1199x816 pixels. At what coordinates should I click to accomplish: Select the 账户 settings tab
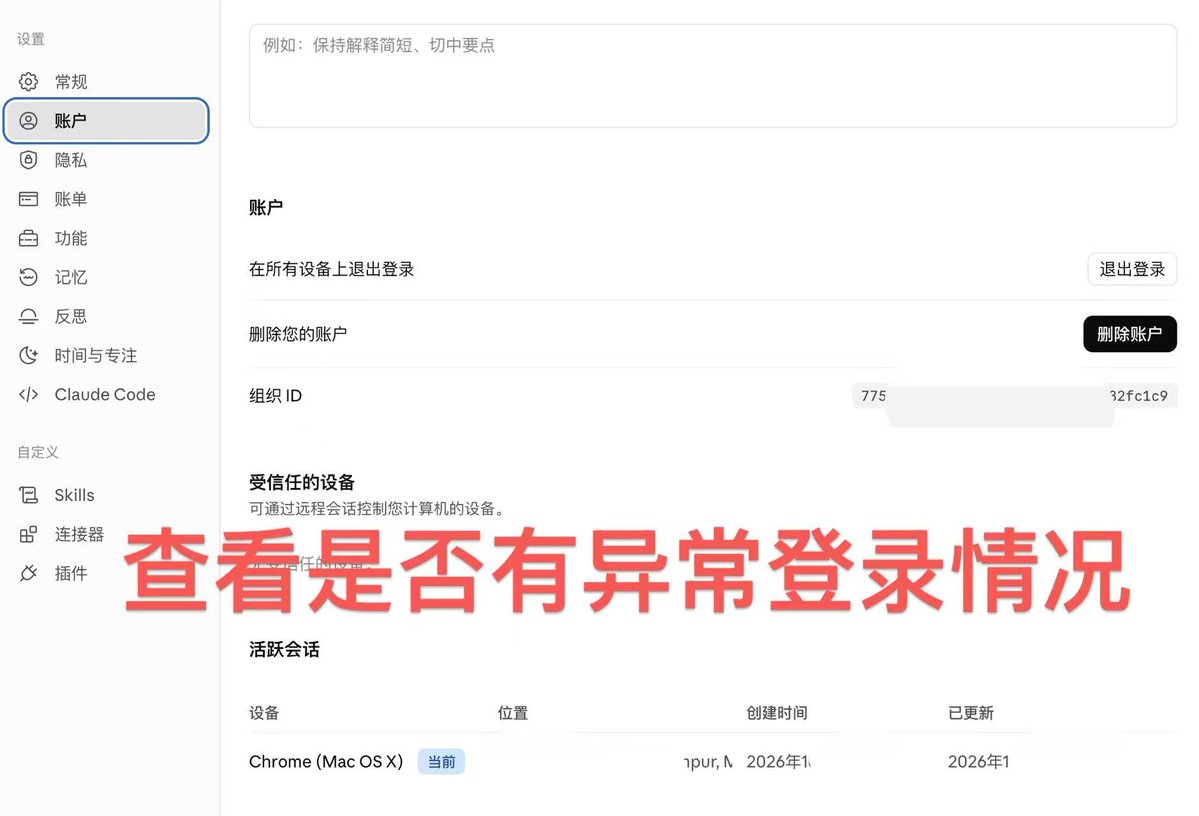tap(106, 121)
